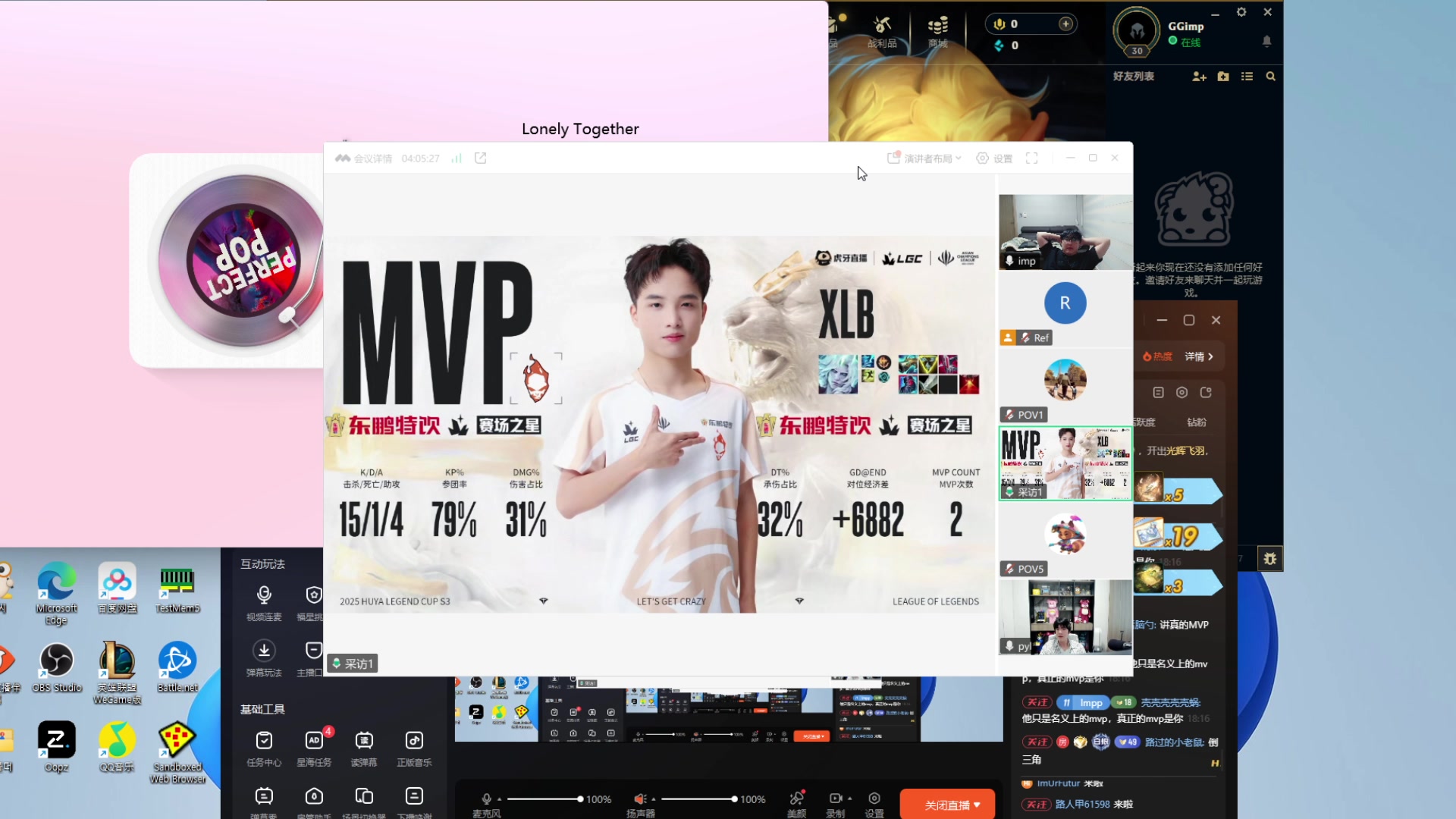The width and height of the screenshot is (1456, 819).
Task: Click the share icon beside meeting timer
Action: 480,158
